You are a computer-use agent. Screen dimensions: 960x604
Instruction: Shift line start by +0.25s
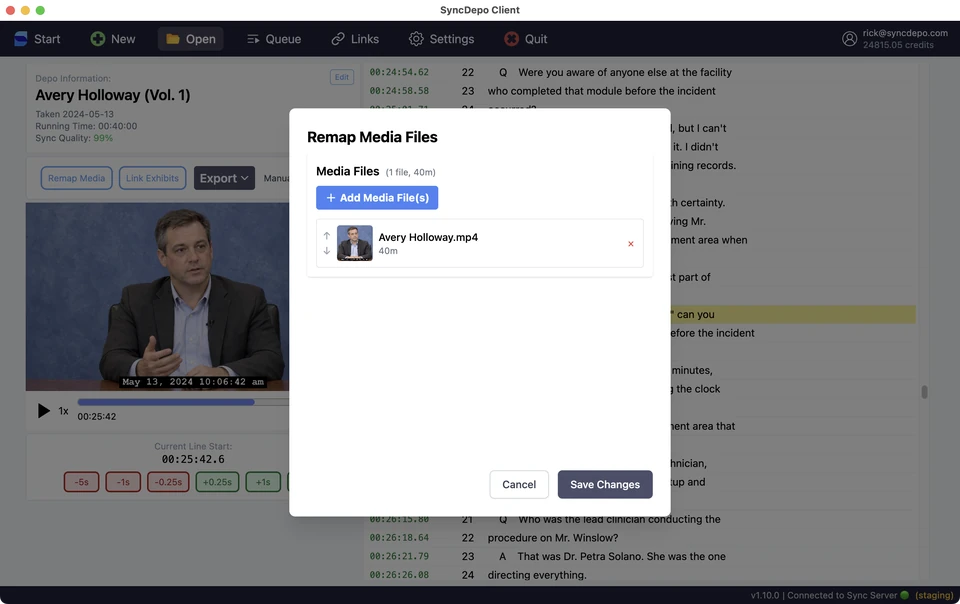coord(217,482)
